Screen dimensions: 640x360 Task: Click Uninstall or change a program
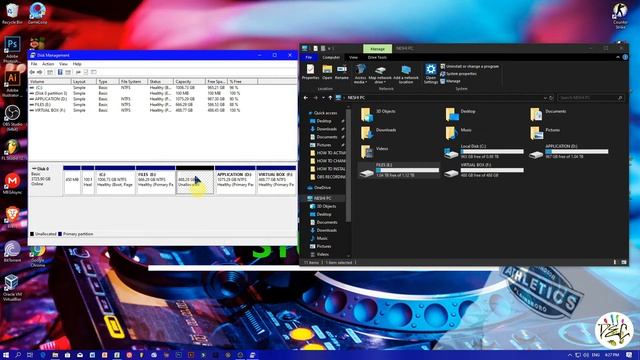(x=469, y=67)
